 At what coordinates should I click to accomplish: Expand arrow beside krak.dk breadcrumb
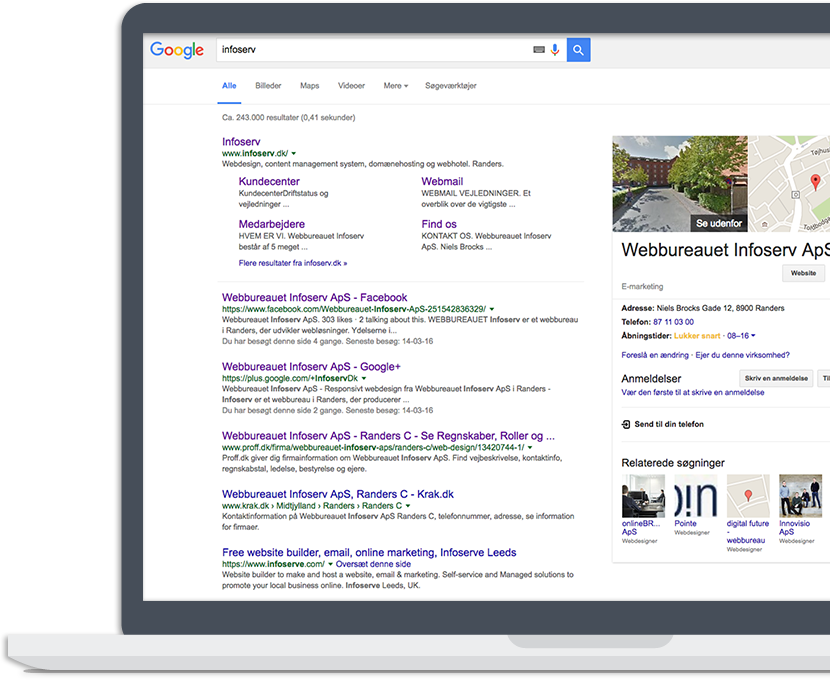pos(408,506)
